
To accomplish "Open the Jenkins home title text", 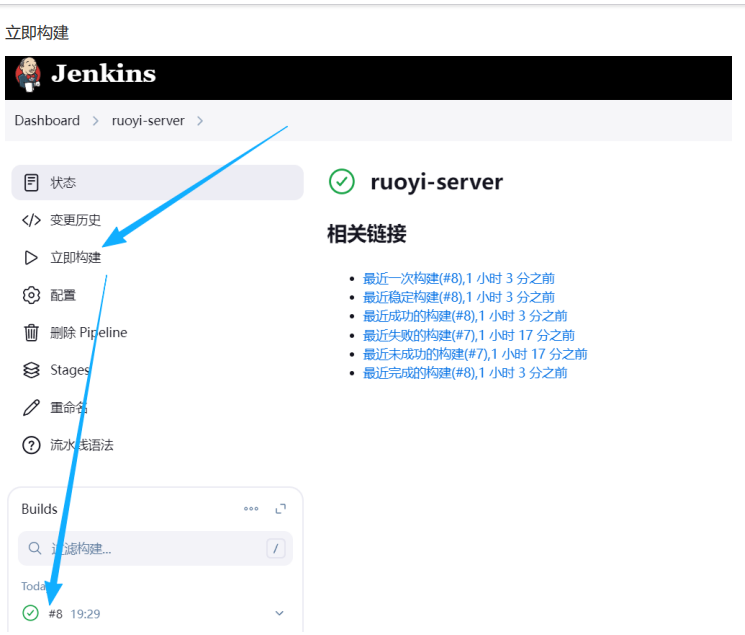I will tap(104, 74).
